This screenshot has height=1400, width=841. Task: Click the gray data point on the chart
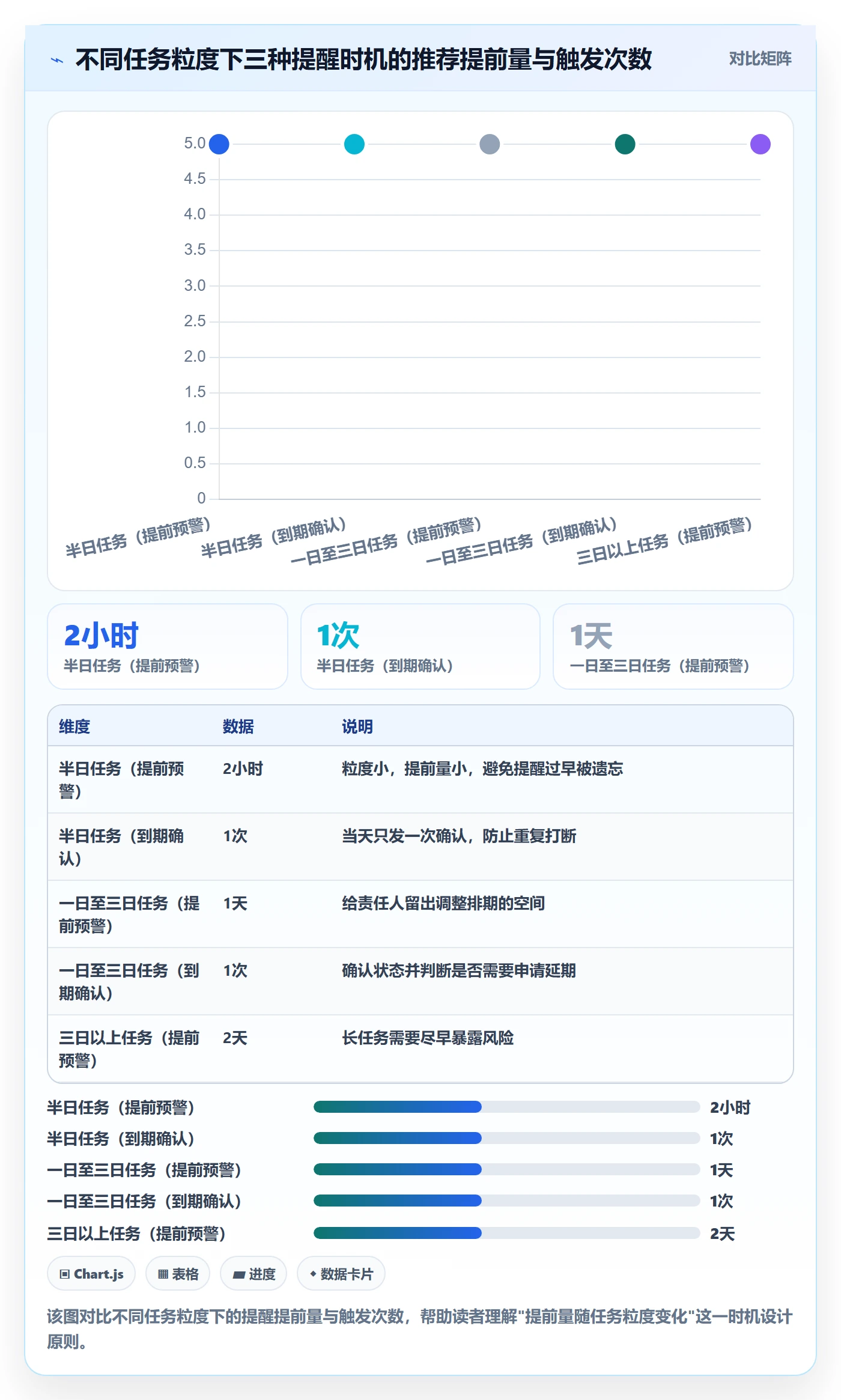(490, 144)
